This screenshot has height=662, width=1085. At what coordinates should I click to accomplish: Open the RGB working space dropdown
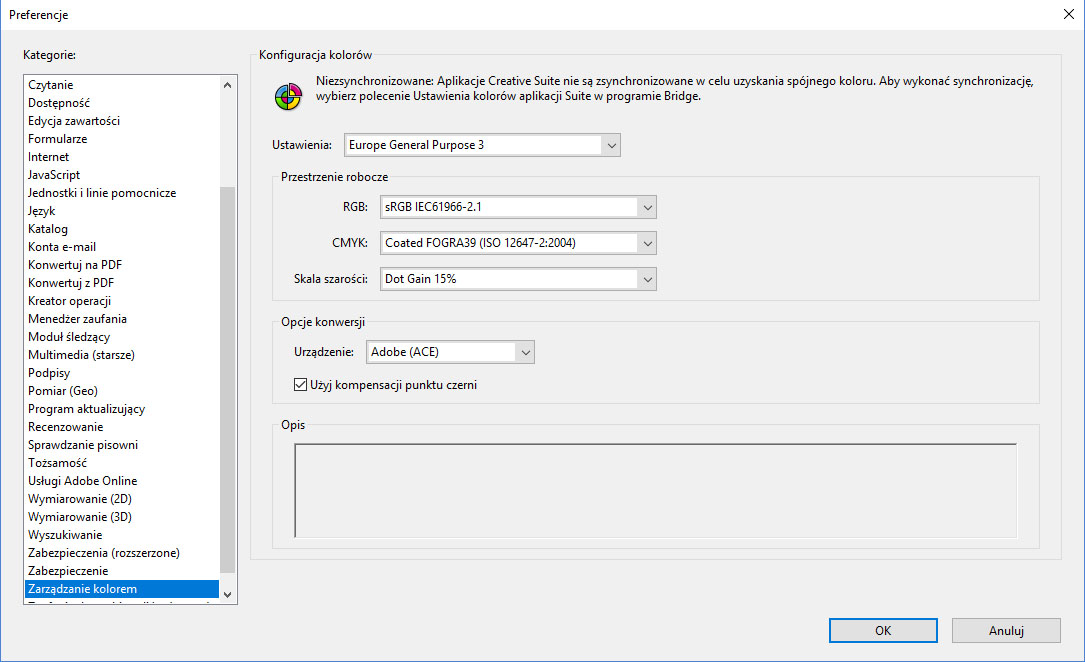point(518,207)
